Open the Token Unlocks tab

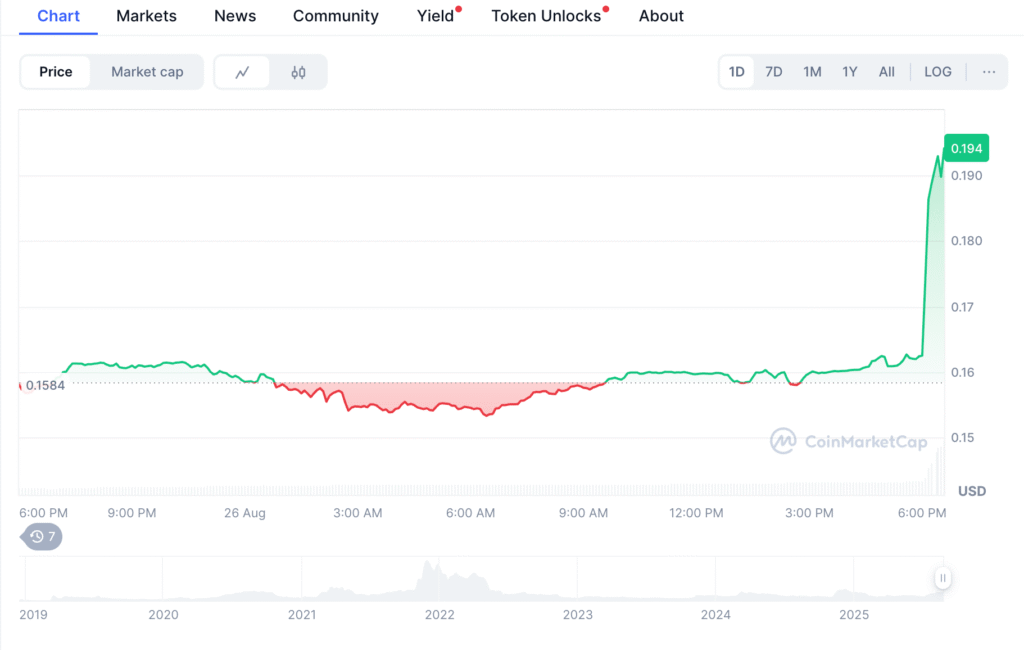click(x=546, y=16)
